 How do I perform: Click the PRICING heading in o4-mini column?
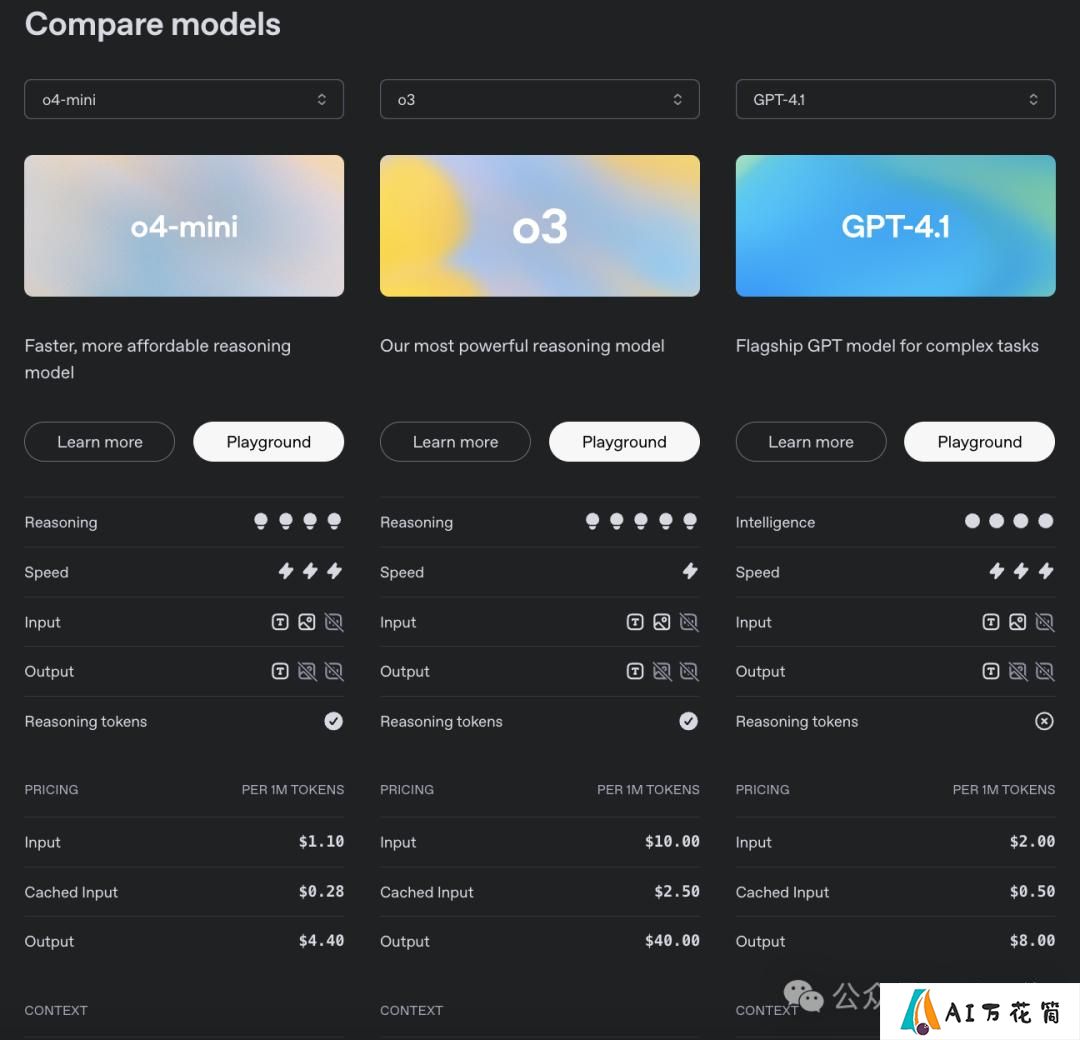click(x=51, y=789)
